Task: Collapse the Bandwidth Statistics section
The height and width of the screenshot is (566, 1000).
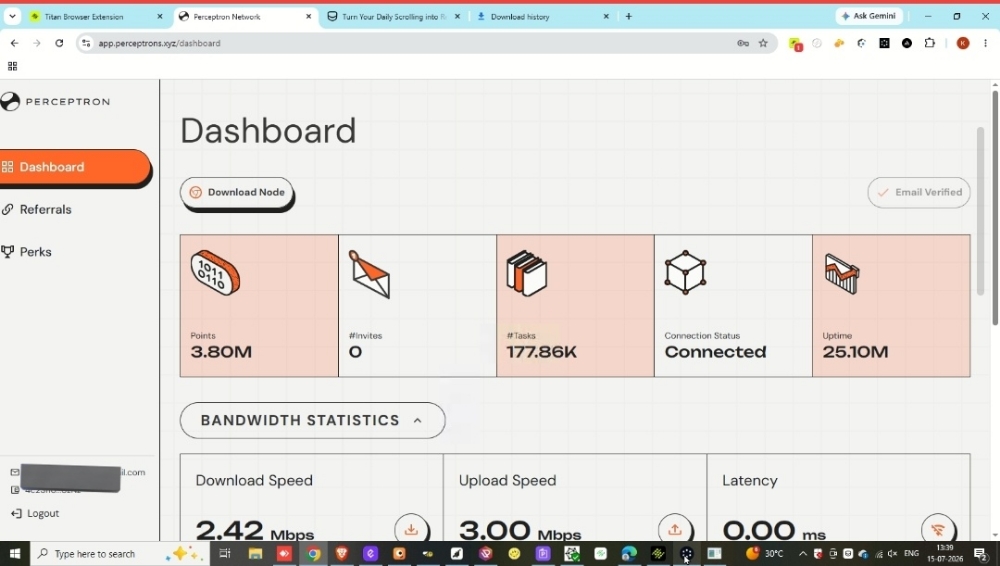Action: [x=312, y=420]
